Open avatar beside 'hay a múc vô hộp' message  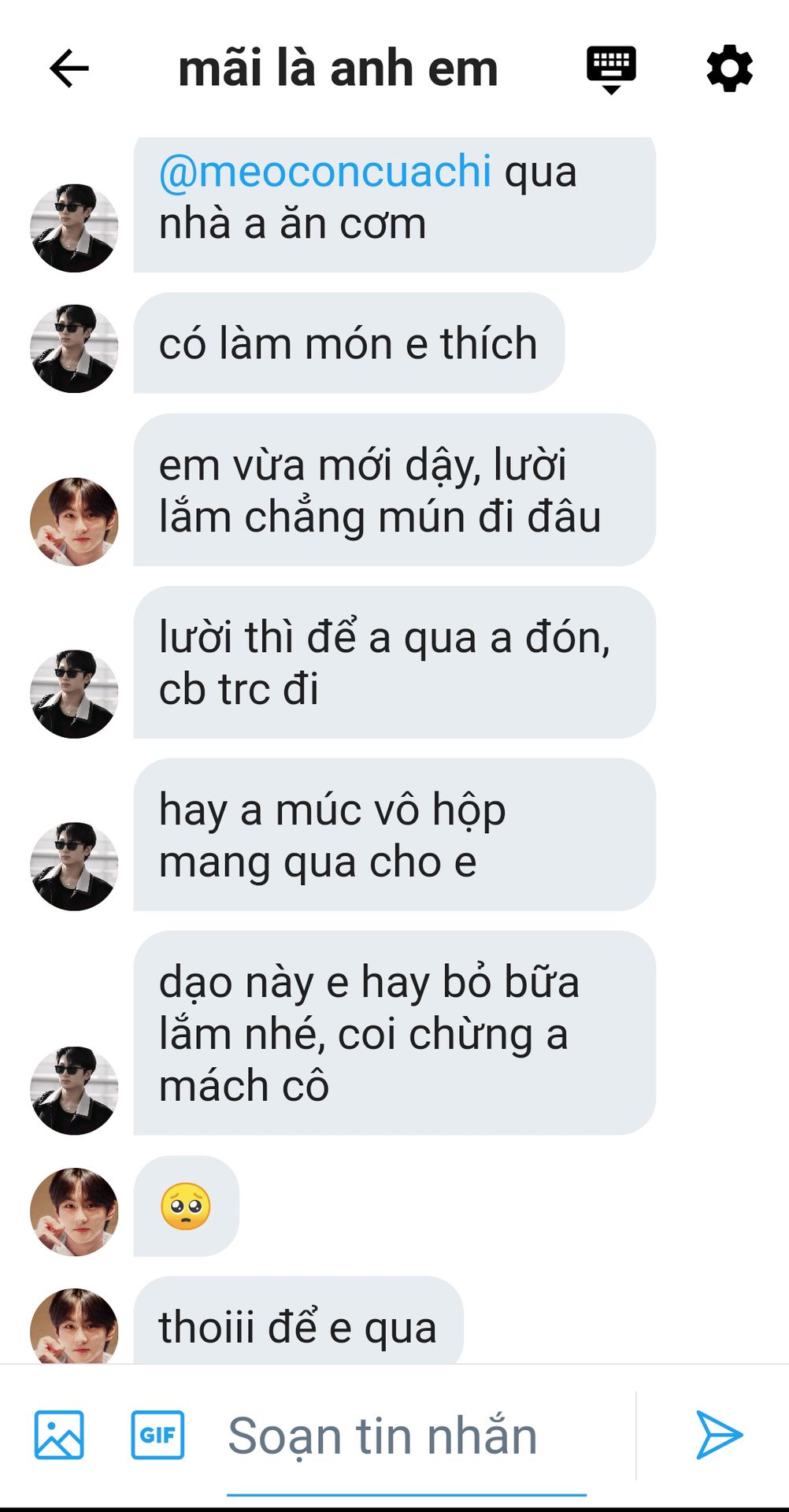(x=74, y=866)
